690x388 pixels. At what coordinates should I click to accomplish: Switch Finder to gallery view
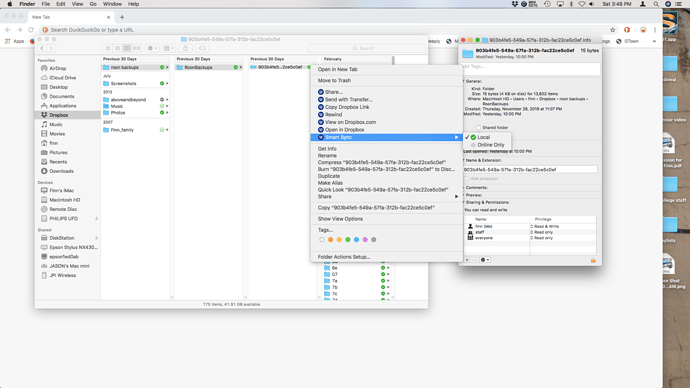[136, 48]
